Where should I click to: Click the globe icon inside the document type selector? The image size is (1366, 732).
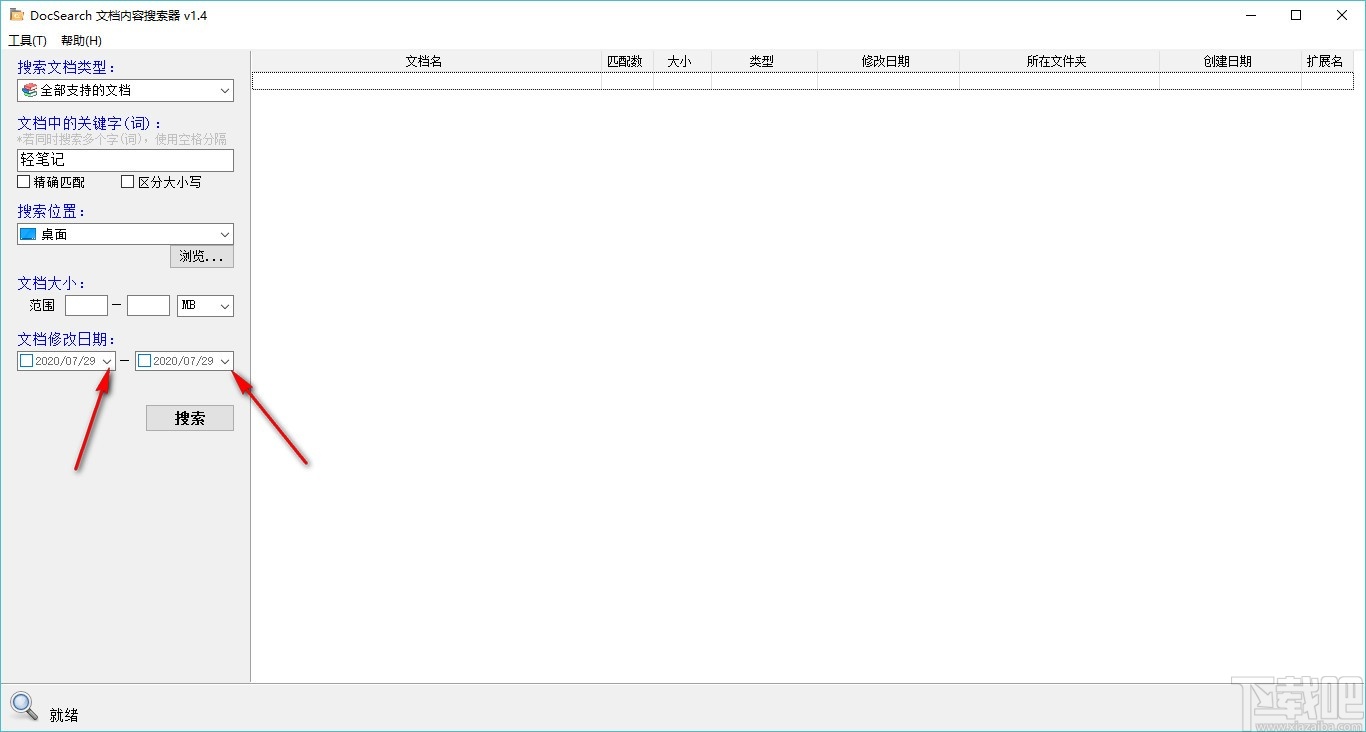click(x=28, y=90)
